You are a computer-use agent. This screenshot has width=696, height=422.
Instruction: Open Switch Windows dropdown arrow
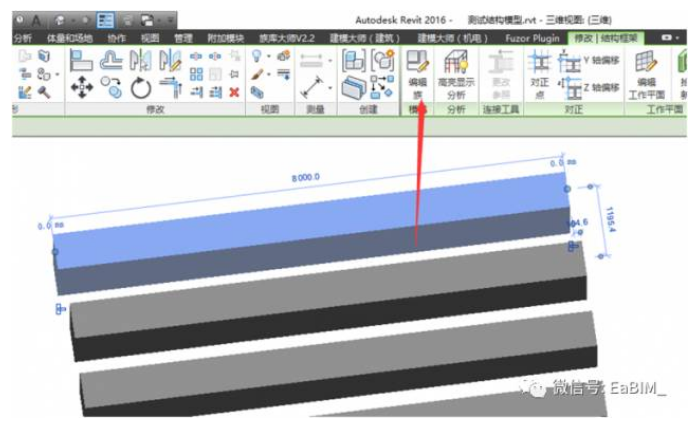(159, 20)
